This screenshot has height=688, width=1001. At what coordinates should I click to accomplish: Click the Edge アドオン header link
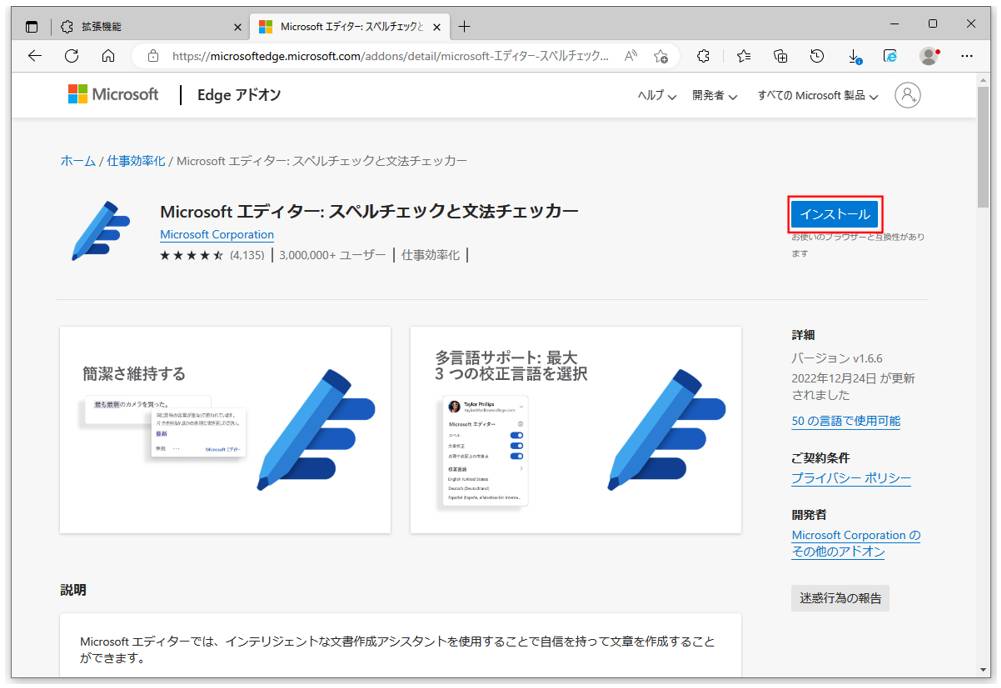coord(239,95)
